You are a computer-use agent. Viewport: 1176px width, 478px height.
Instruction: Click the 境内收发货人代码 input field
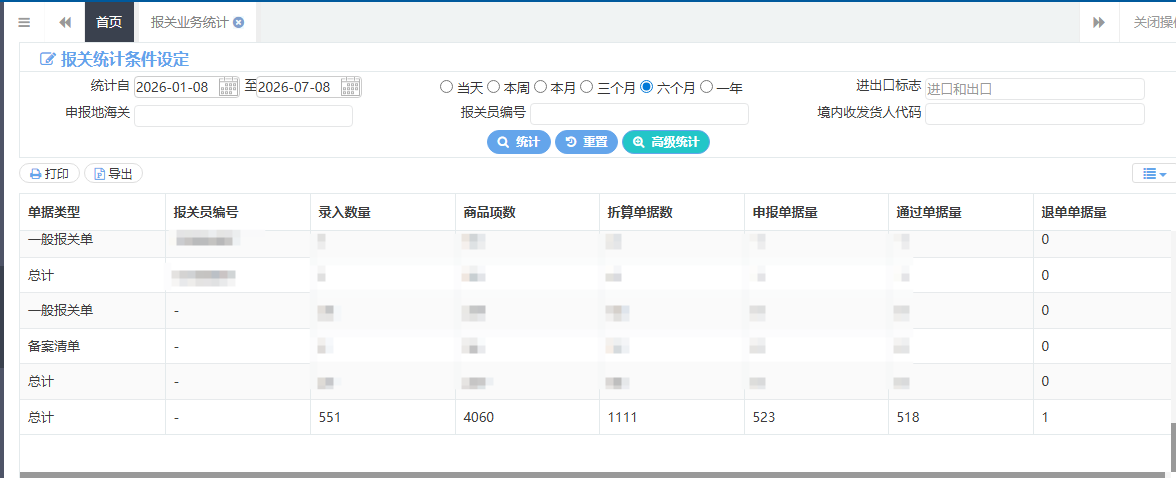(1035, 114)
